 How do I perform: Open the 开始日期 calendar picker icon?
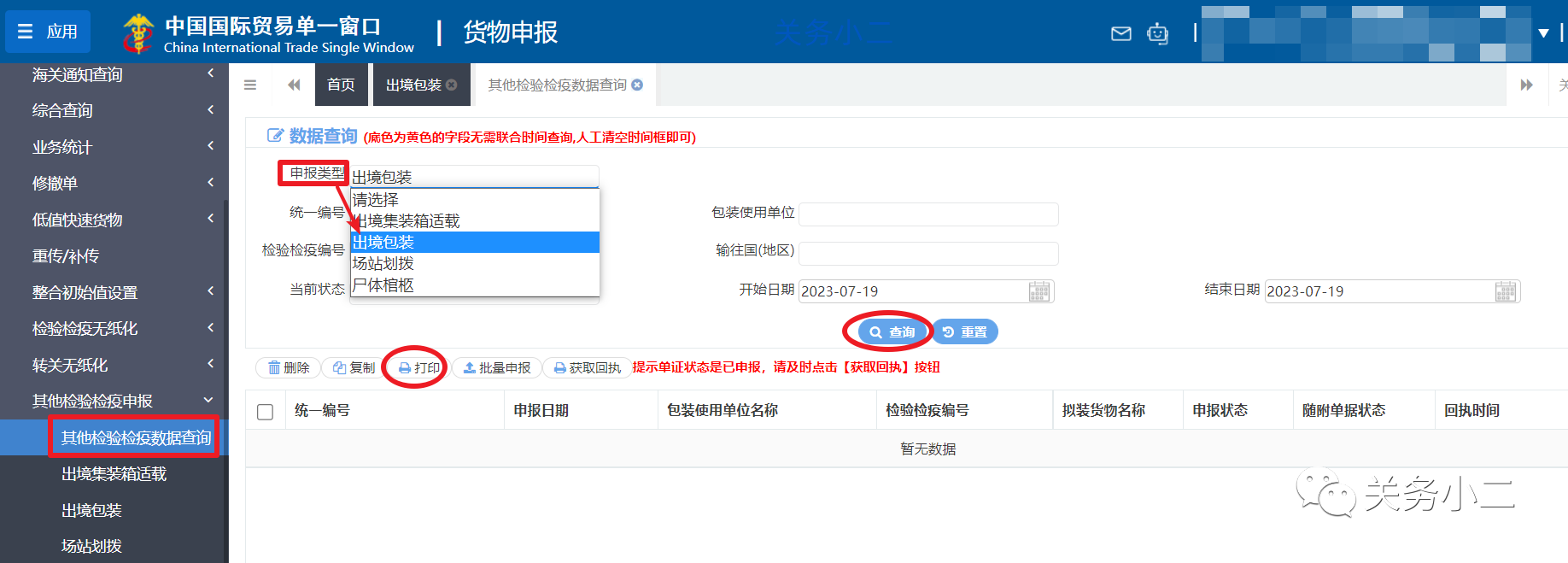[1039, 291]
